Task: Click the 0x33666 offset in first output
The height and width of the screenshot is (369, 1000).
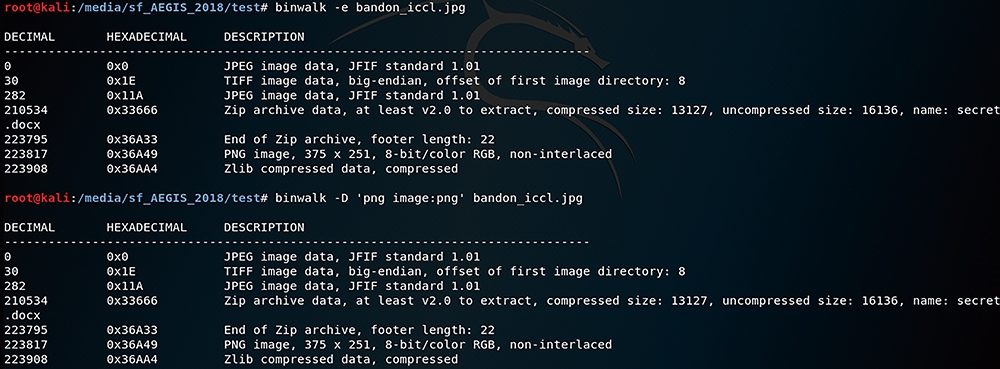Action: coord(132,110)
